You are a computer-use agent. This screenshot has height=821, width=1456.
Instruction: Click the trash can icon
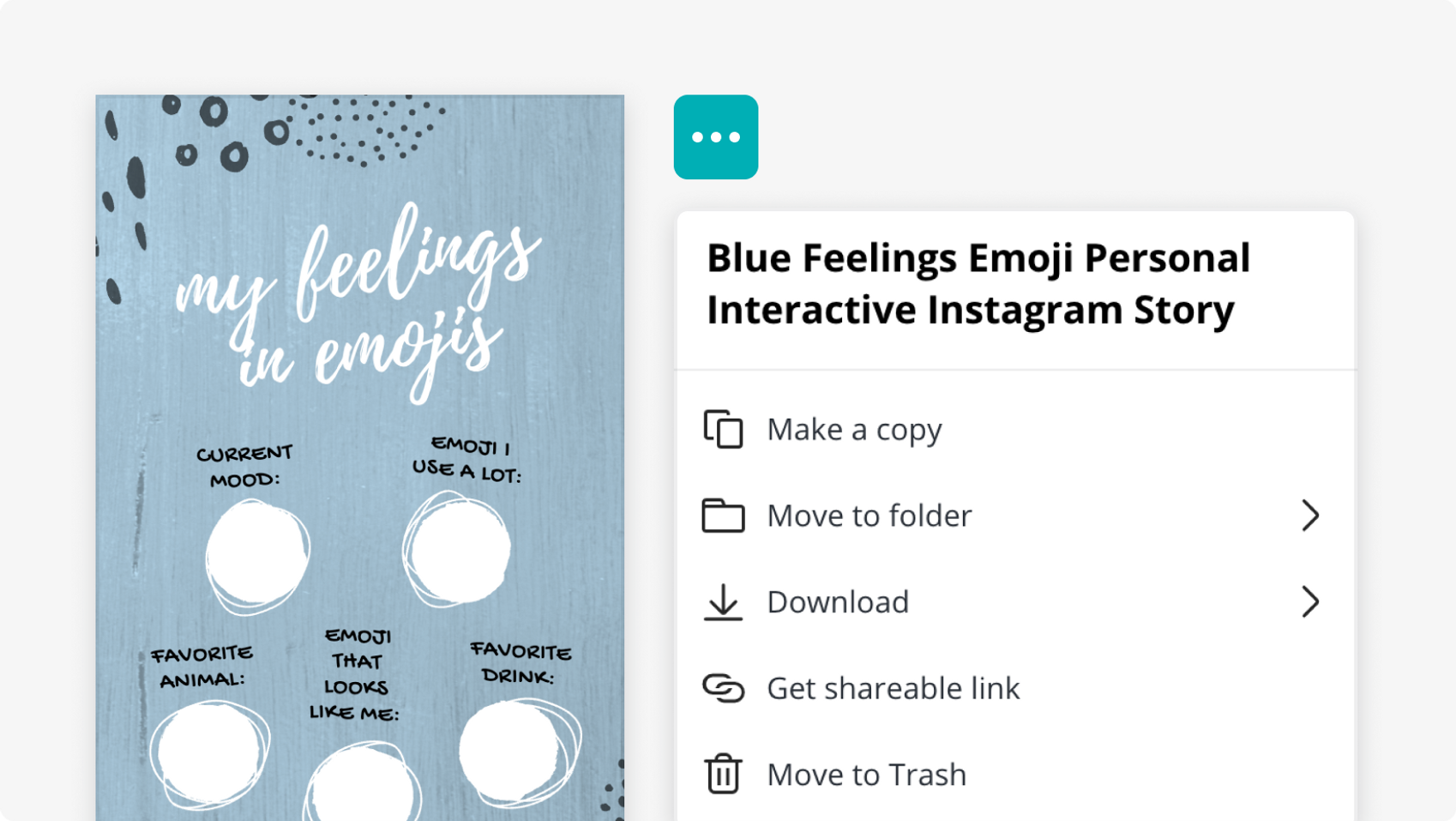pos(724,773)
